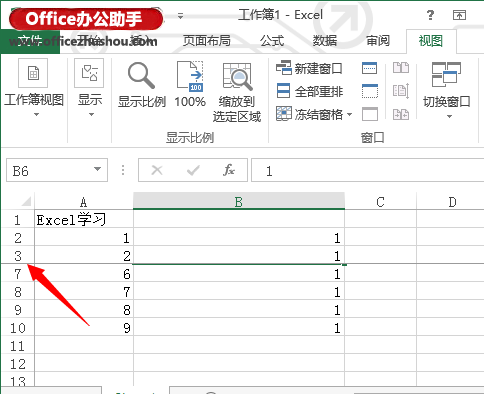Select row 2 header
Image resolution: width=484 pixels, height=394 pixels.
click(18, 238)
